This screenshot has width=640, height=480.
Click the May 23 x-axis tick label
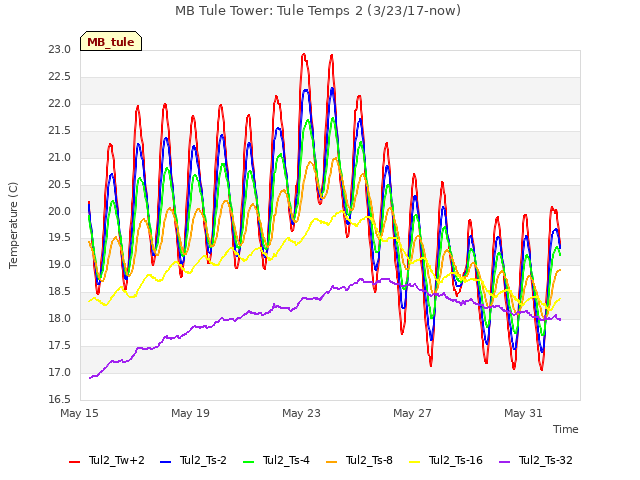301,413
